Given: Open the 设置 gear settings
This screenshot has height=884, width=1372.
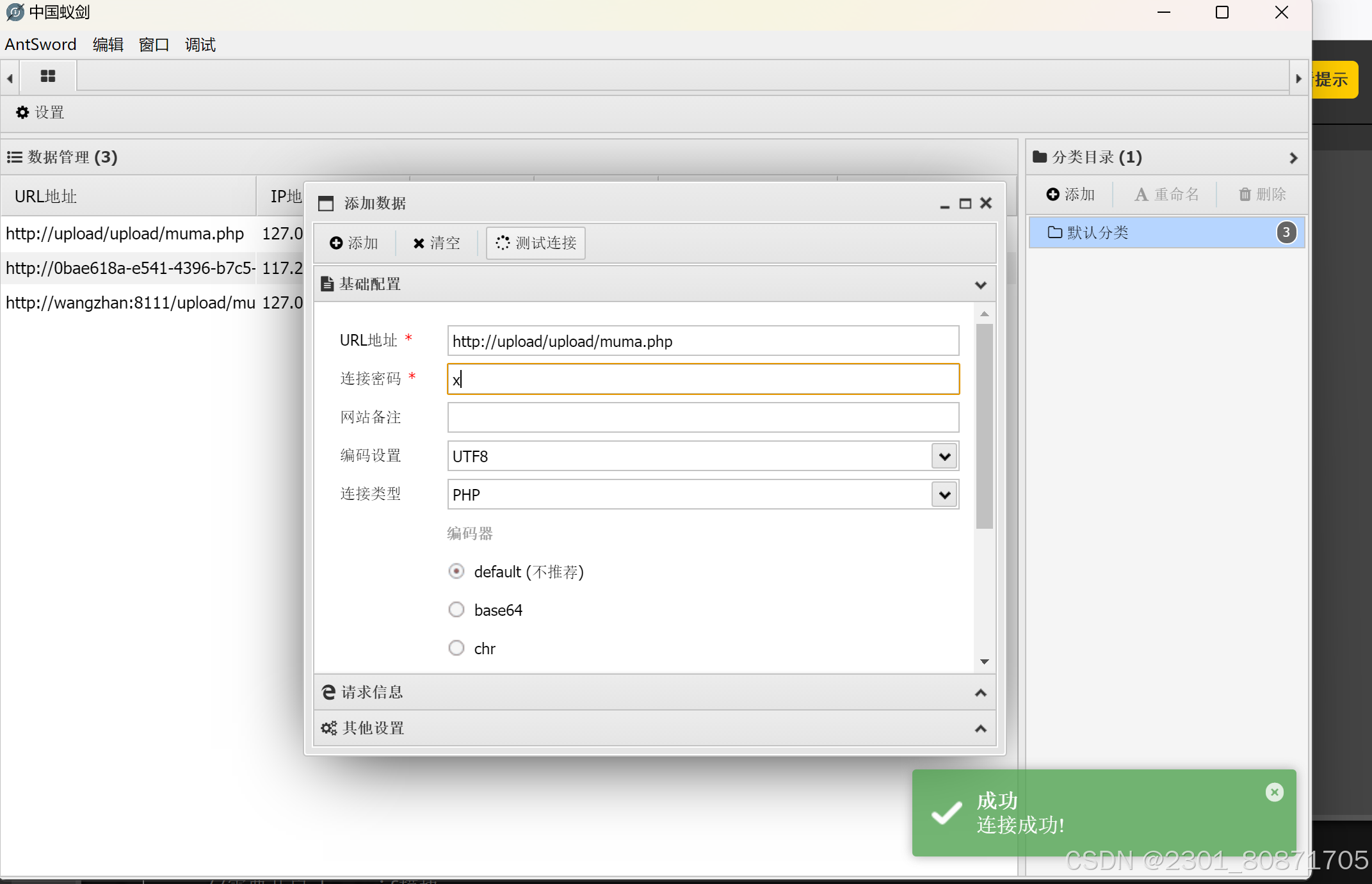Looking at the screenshot, I should pyautogui.click(x=40, y=113).
